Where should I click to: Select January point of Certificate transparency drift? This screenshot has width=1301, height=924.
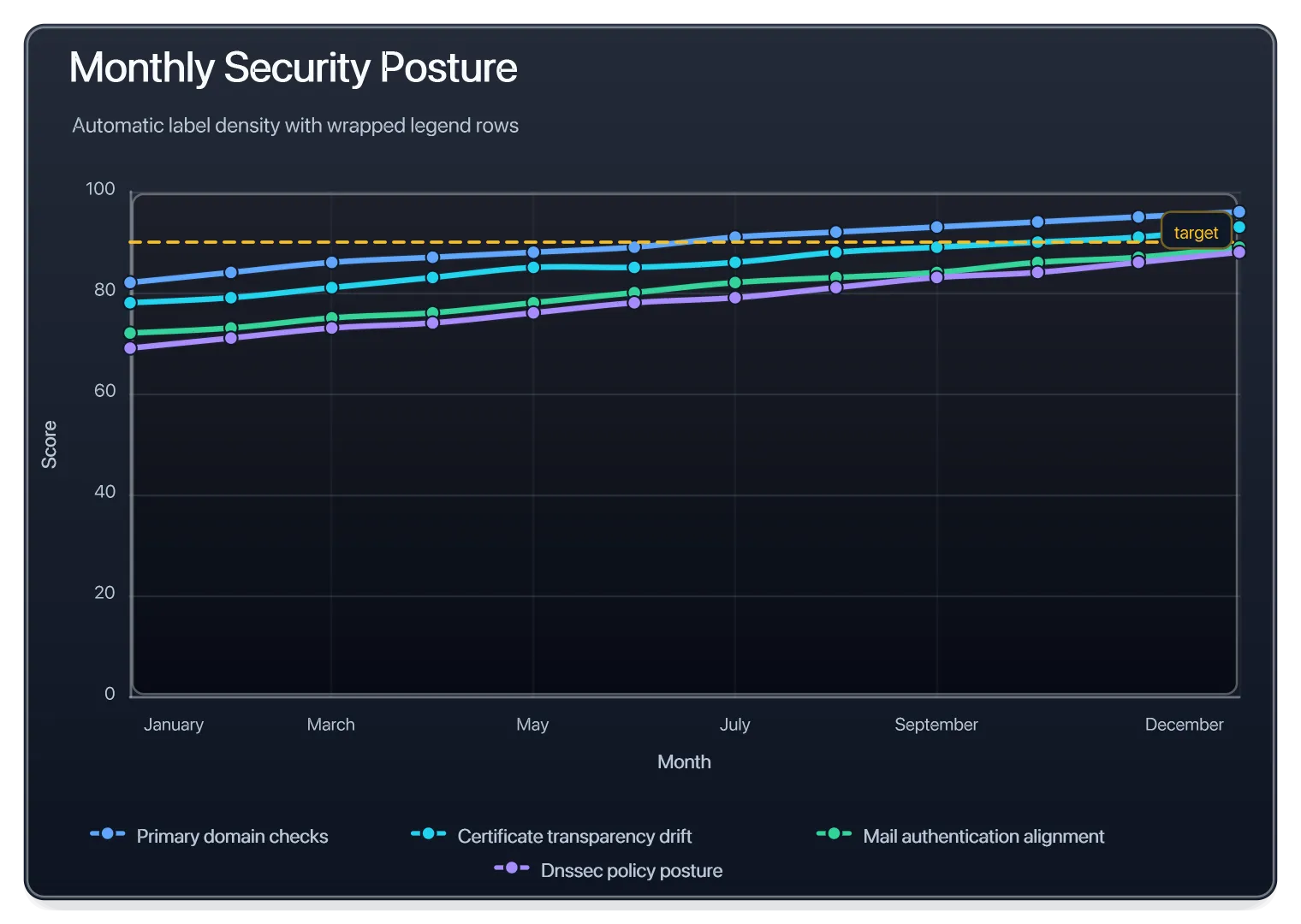coord(130,303)
